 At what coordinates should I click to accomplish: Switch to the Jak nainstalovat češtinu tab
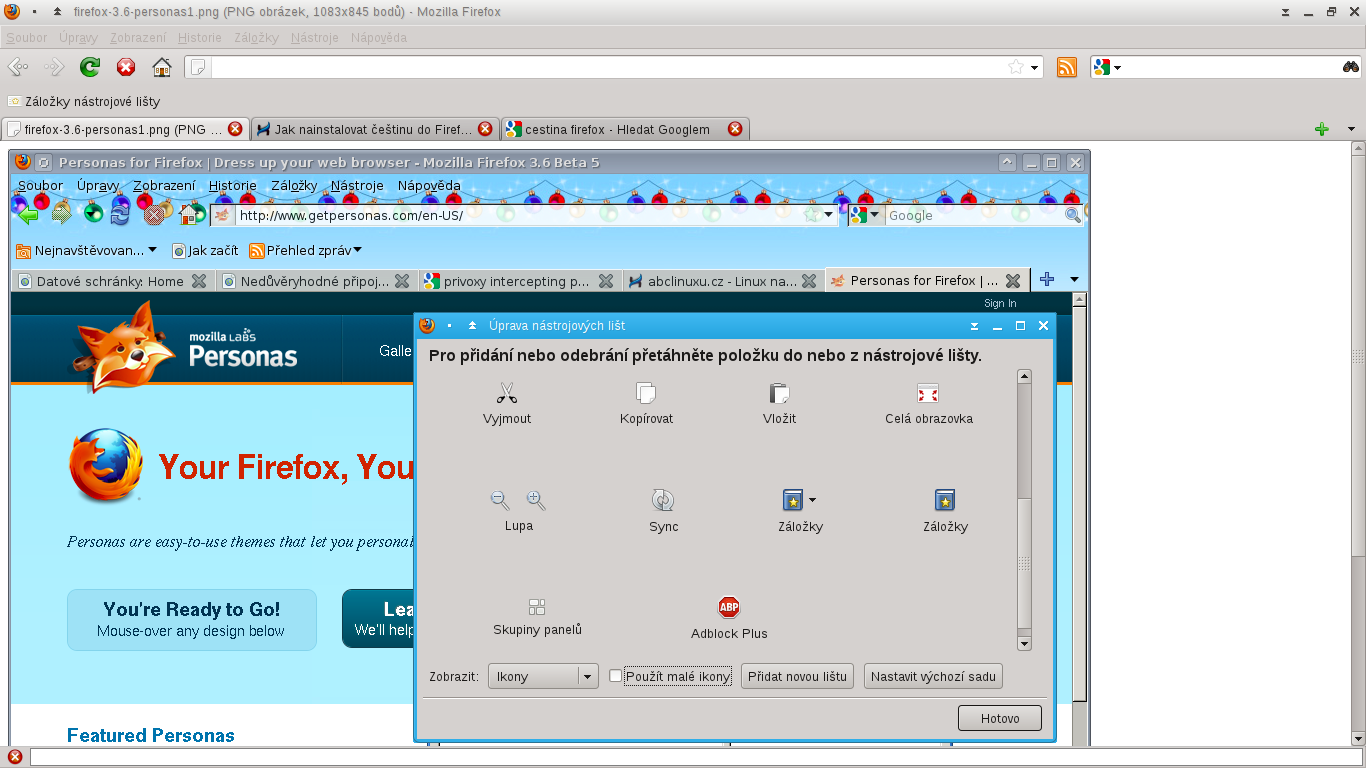coord(373,129)
